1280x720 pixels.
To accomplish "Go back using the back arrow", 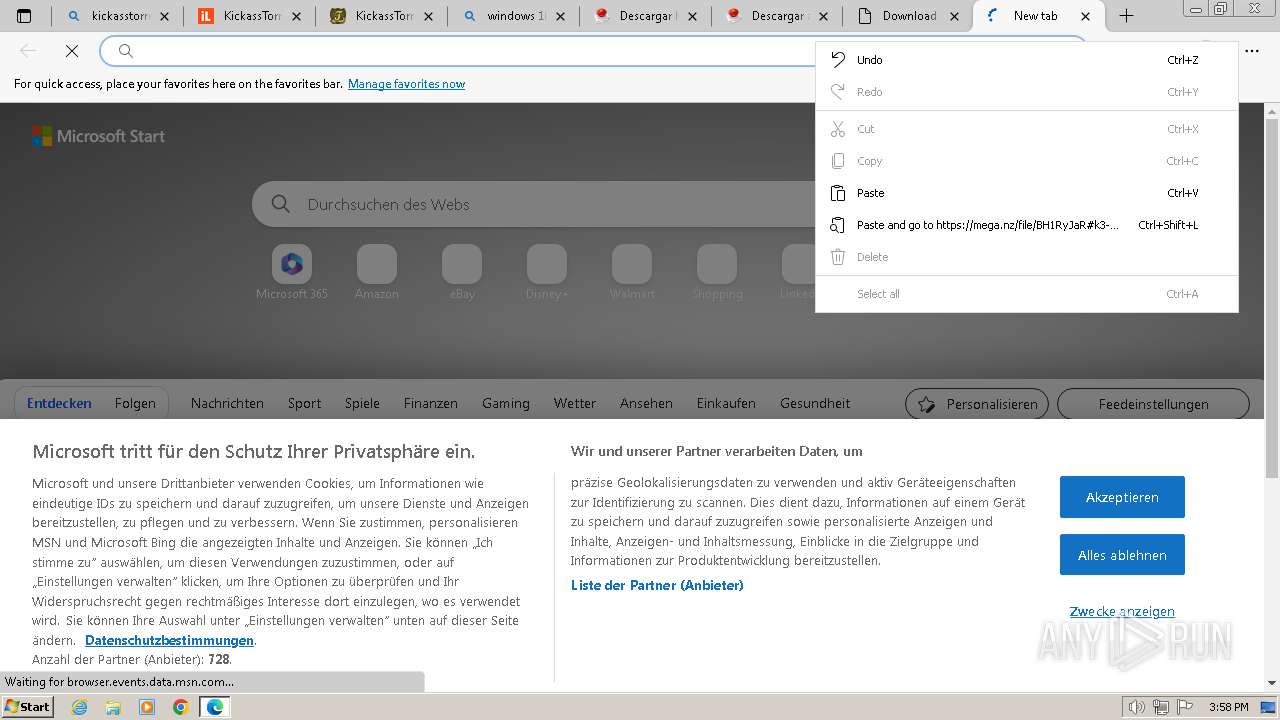I will coord(28,51).
